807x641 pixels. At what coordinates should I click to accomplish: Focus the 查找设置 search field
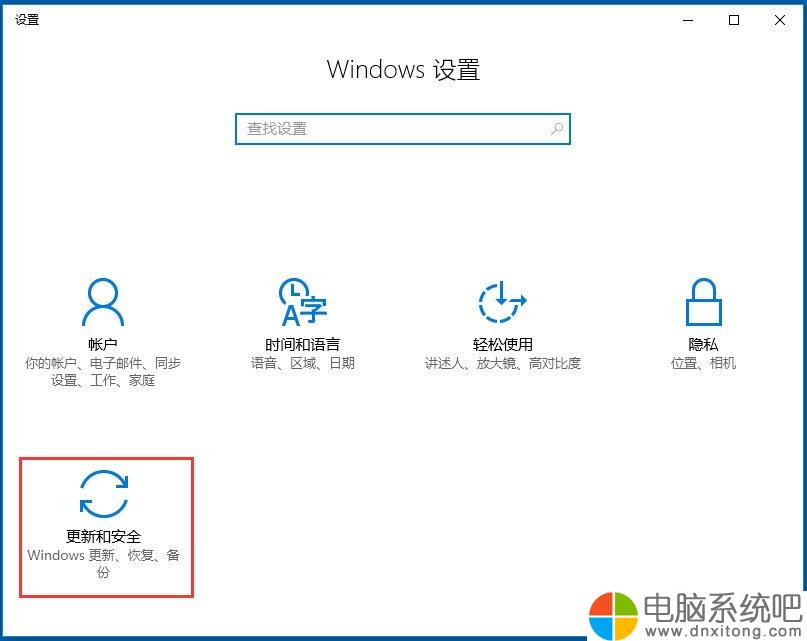point(403,129)
